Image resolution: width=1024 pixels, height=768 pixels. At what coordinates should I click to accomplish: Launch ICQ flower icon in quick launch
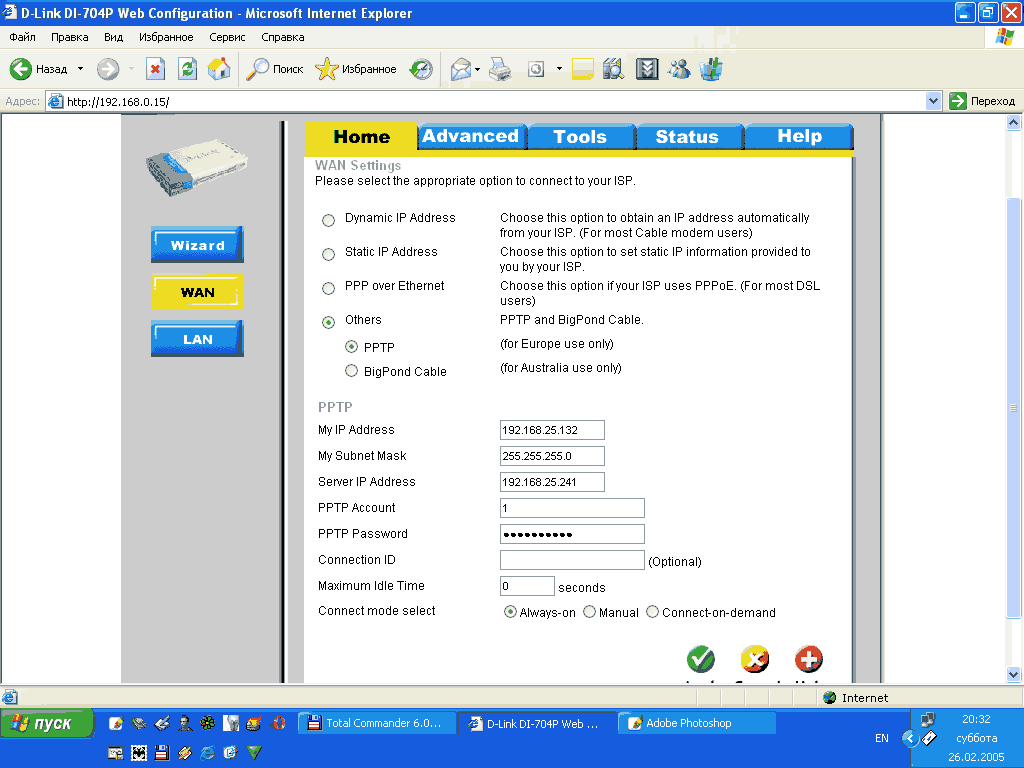pos(207,723)
